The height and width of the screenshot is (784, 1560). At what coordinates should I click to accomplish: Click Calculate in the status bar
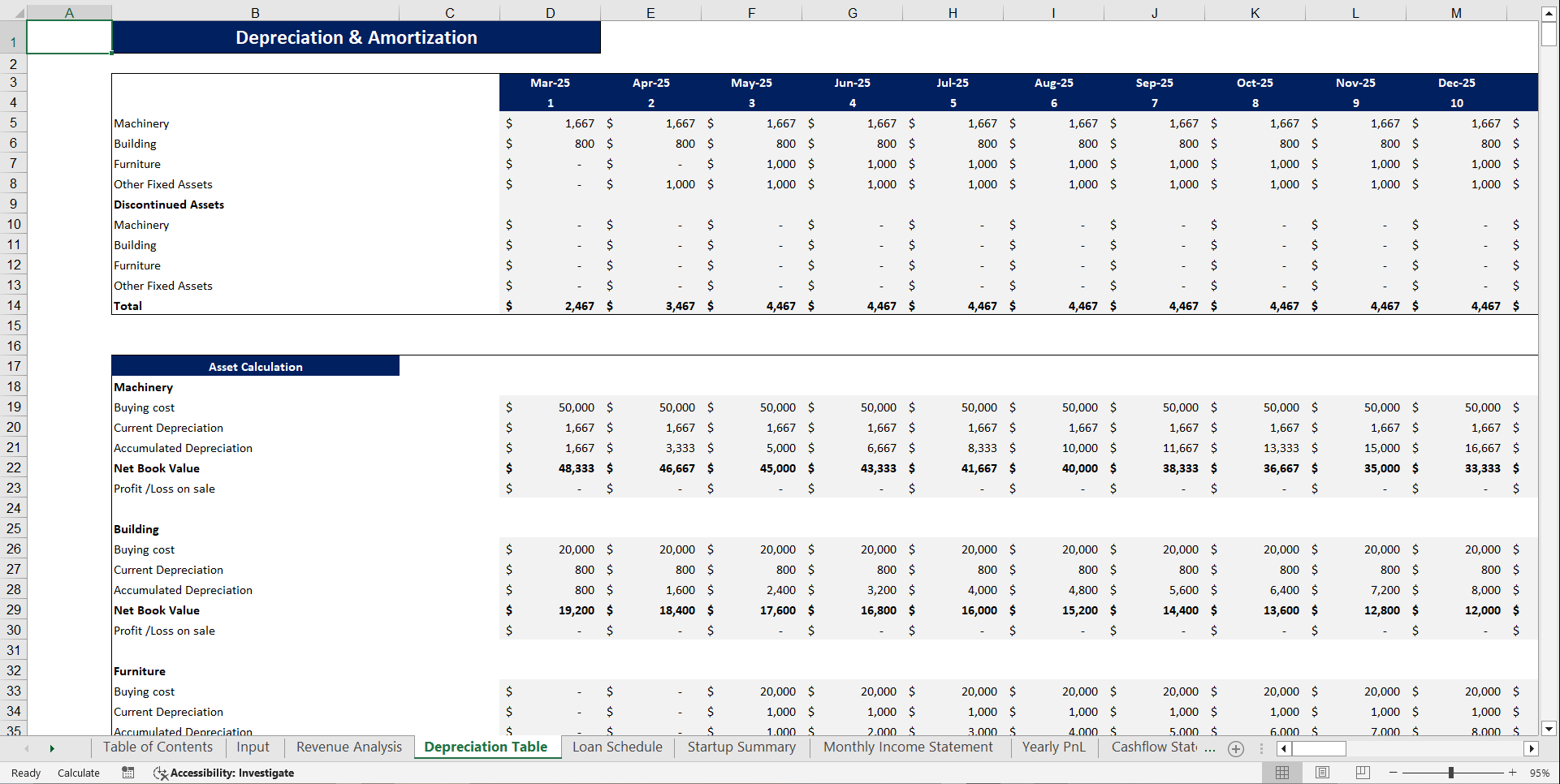coord(78,773)
